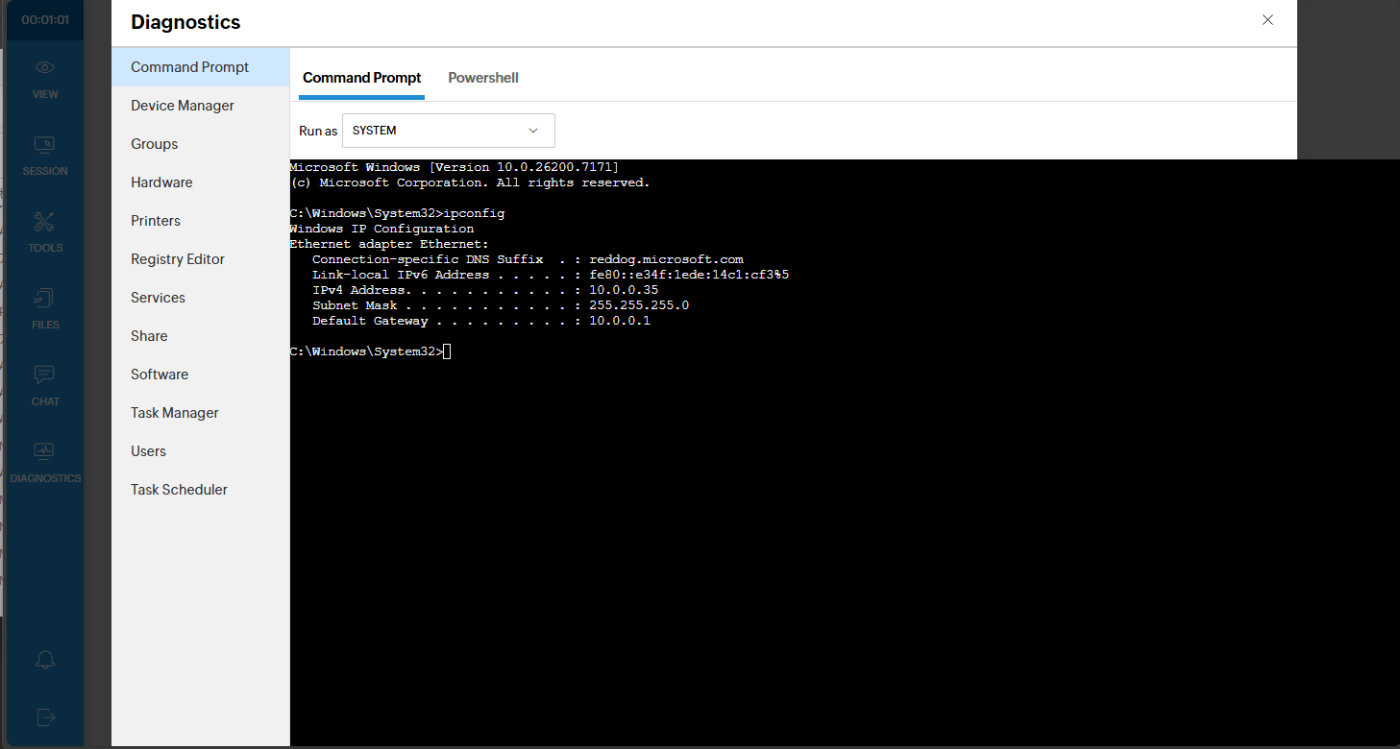Close the Diagnostics dialog
The image size is (1400, 749).
coord(1267,20)
